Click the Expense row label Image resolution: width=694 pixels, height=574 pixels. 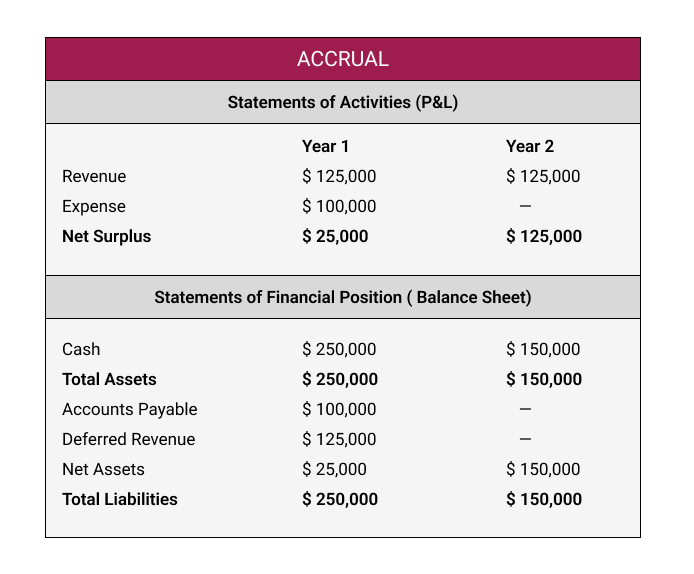94,206
